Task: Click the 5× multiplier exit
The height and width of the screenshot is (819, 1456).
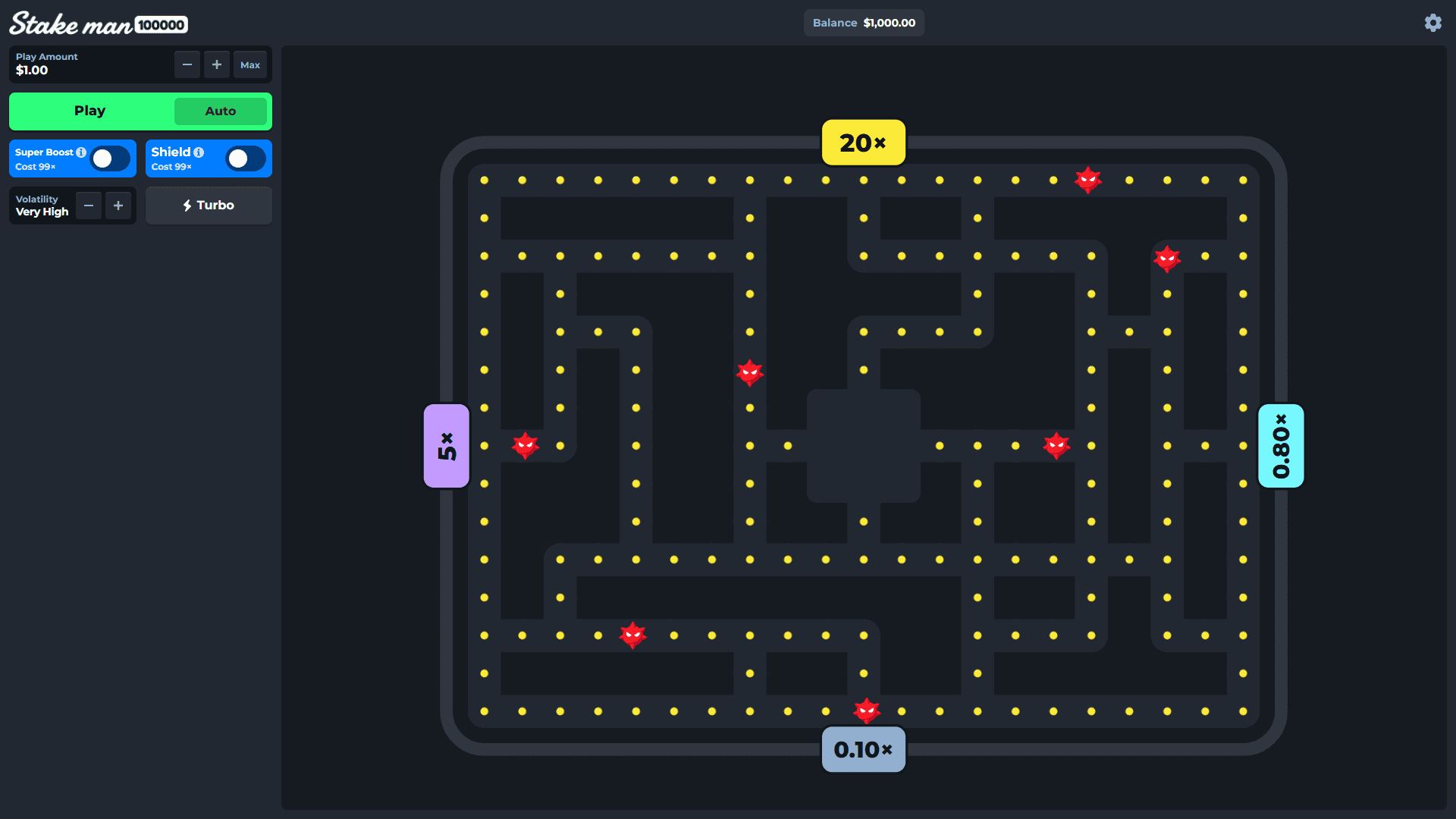Action: (447, 446)
